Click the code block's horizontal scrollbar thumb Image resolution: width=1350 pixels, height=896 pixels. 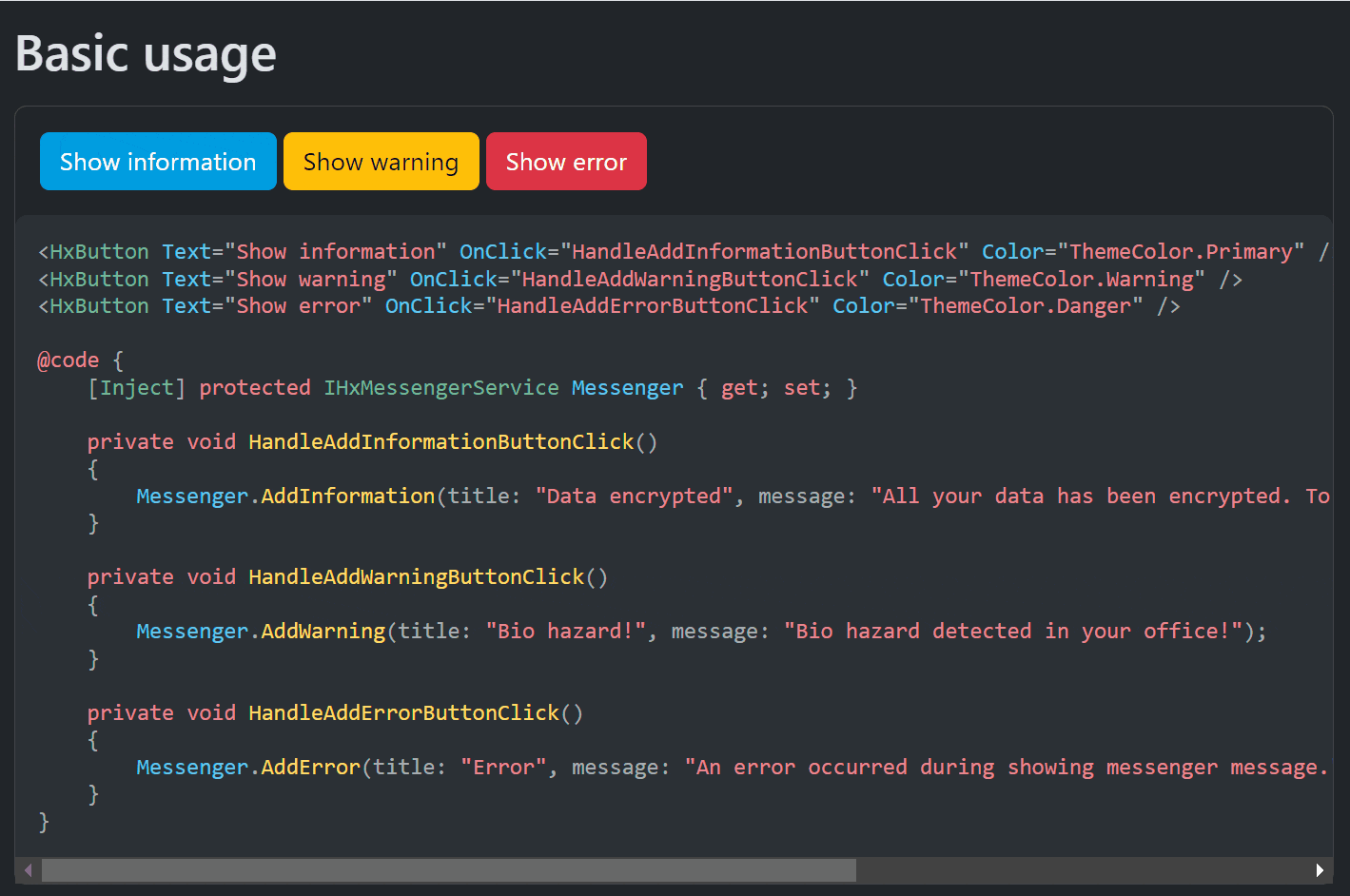[x=449, y=870]
